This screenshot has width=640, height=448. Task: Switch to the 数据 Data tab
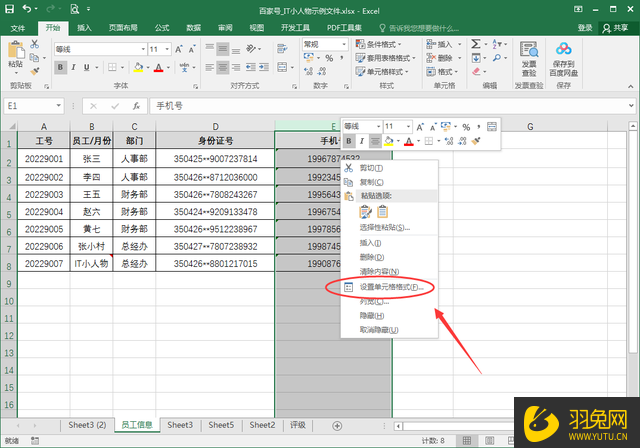pos(193,28)
